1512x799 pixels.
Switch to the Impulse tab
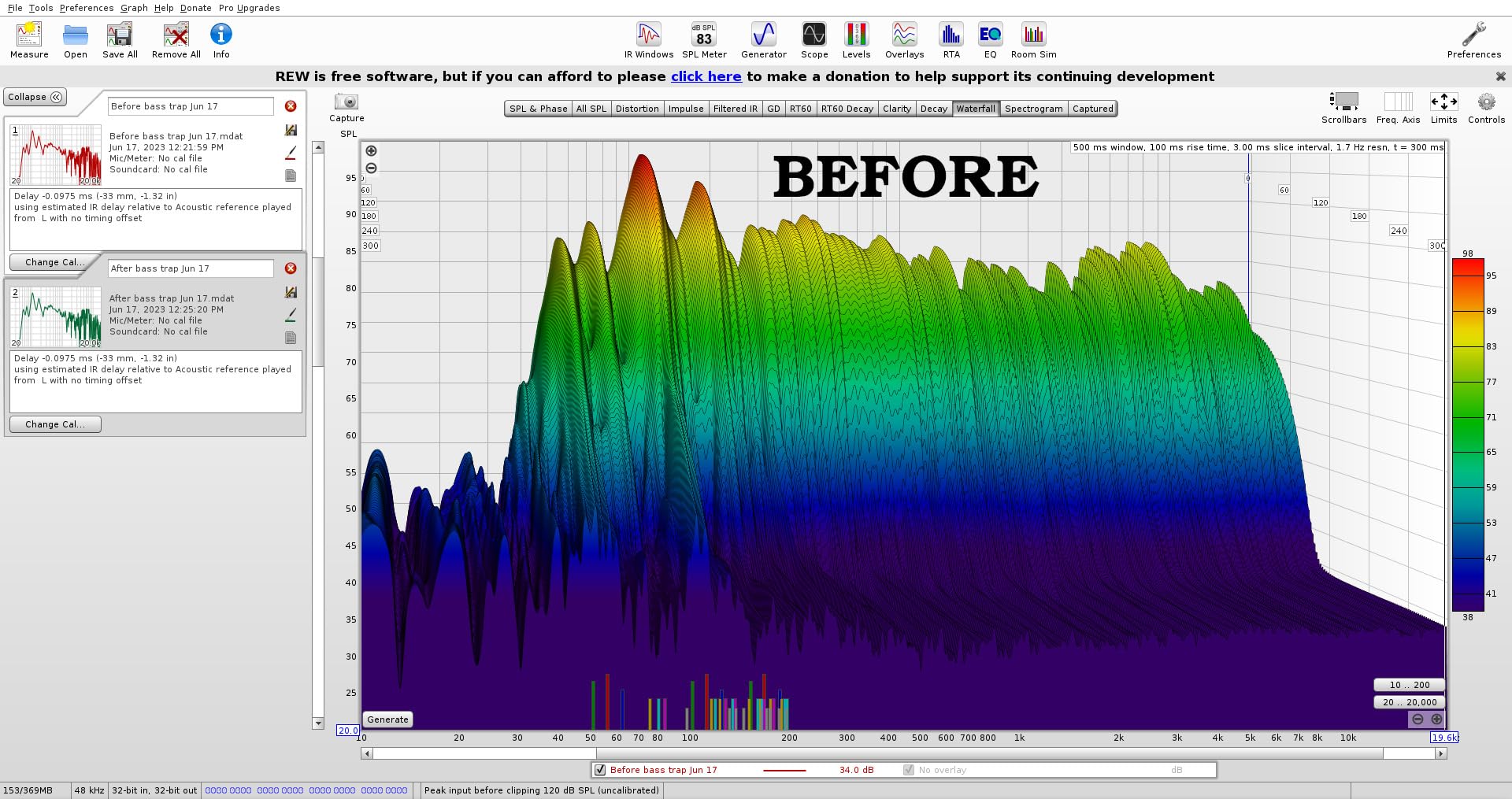[x=686, y=109]
